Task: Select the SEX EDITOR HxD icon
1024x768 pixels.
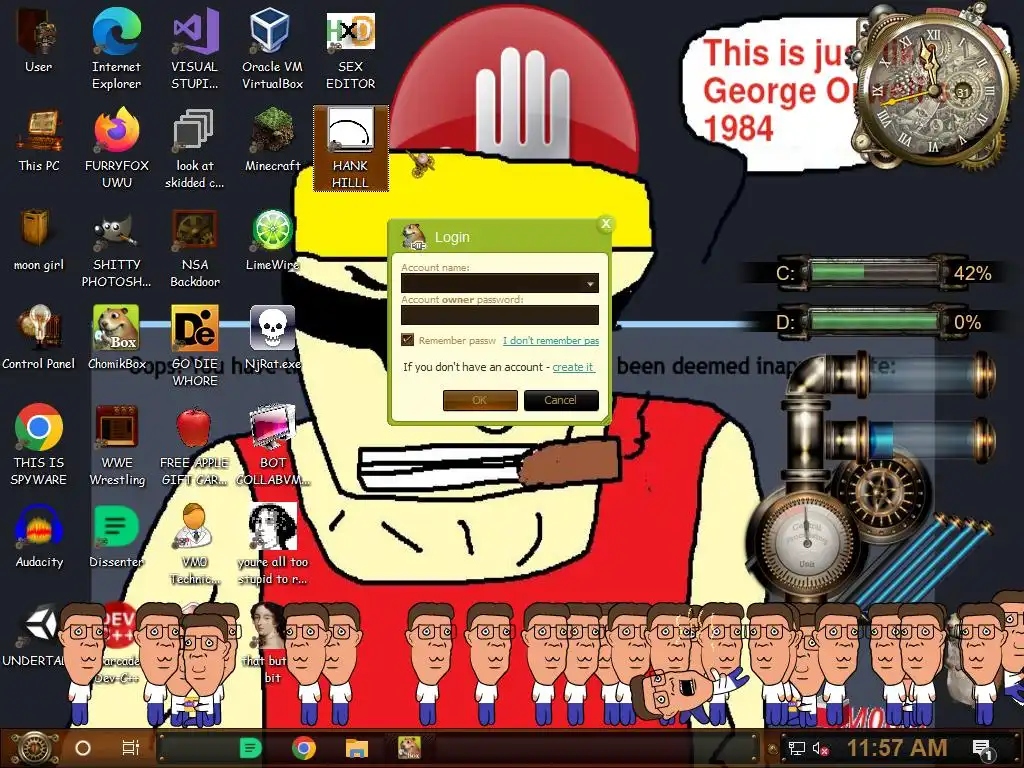Action: 350,49
